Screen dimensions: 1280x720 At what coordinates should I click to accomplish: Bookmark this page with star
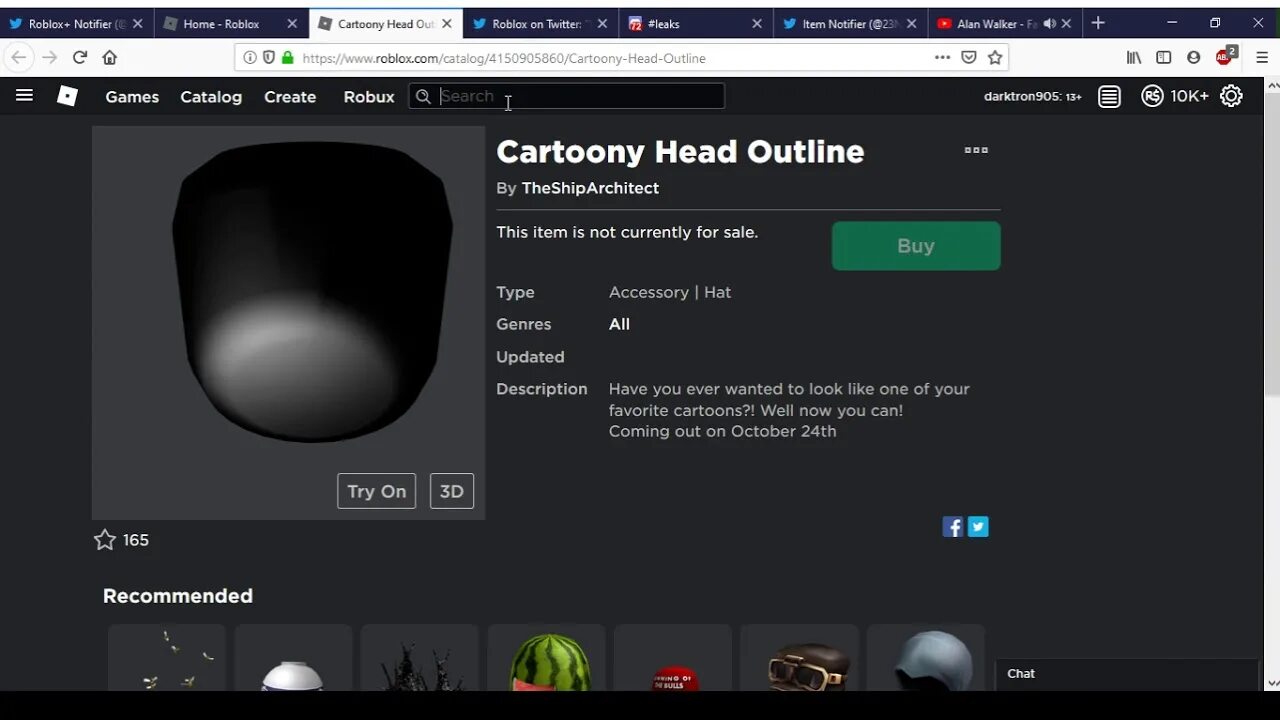point(995,58)
